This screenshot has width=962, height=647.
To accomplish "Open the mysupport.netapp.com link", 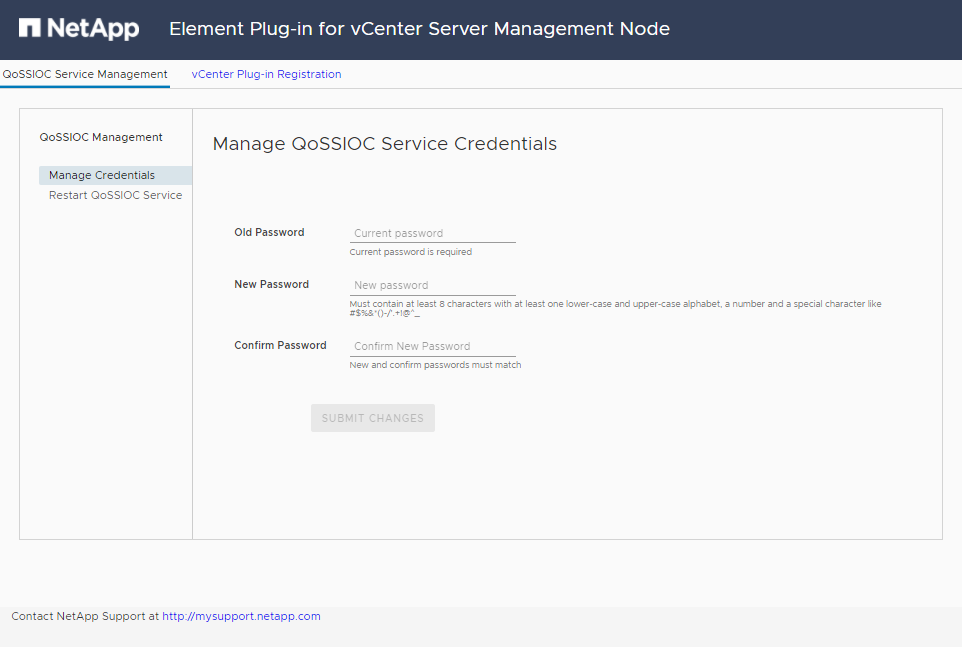I will (x=241, y=616).
